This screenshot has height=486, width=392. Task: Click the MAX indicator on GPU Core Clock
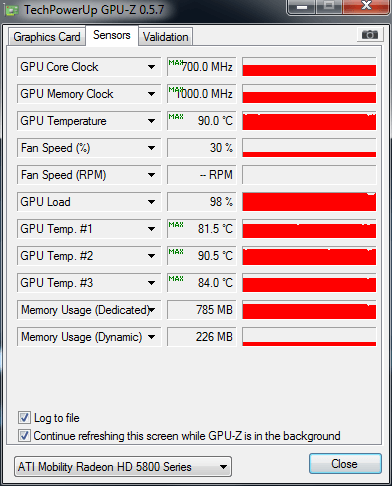pyautogui.click(x=176, y=62)
